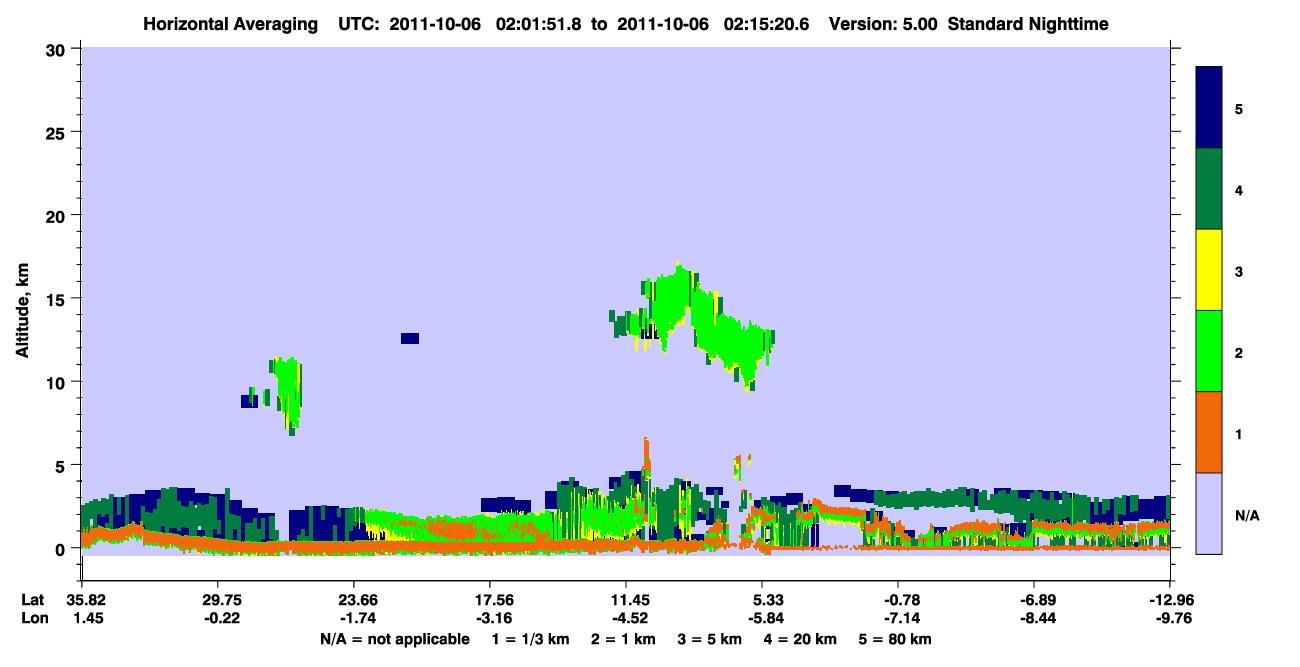This screenshot has height=667, width=1300.
Task: Click the '3 = 5 km' legend entry
Action: [710, 638]
